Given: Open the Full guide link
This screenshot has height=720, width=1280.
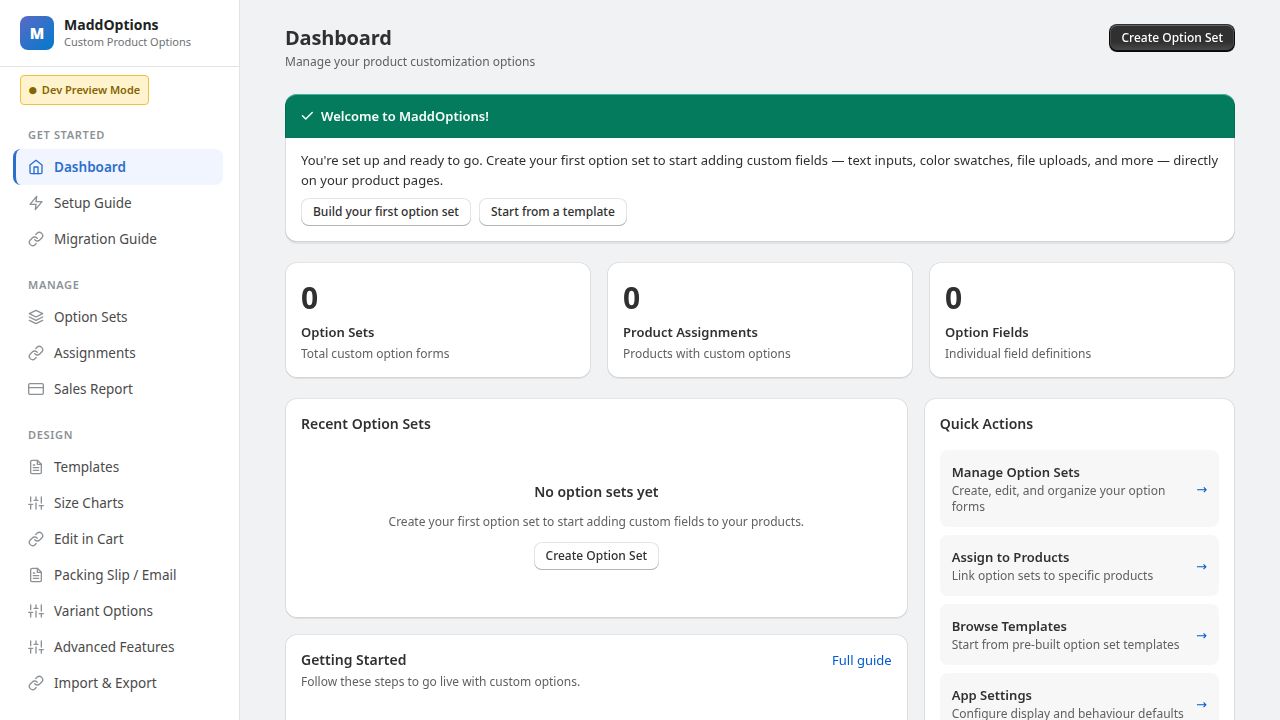Looking at the screenshot, I should coord(861,660).
